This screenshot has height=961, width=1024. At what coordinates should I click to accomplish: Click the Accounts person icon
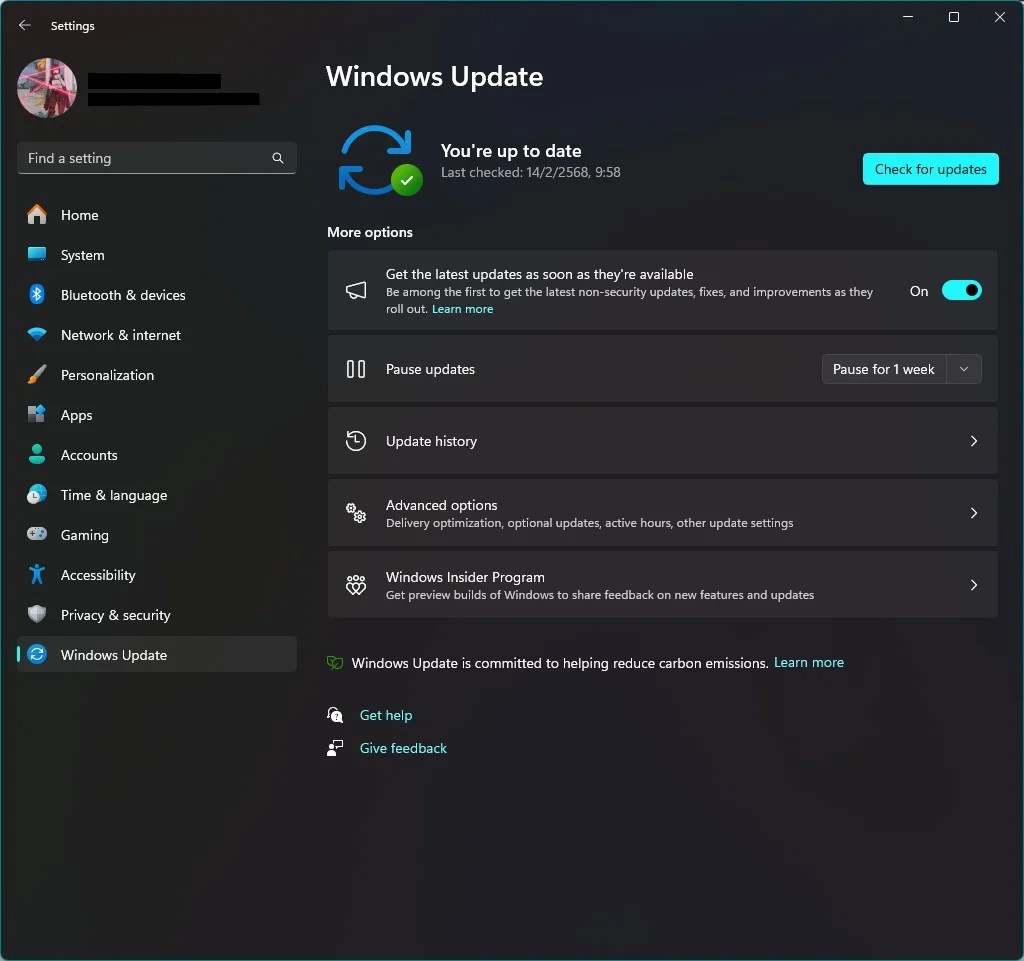37,454
